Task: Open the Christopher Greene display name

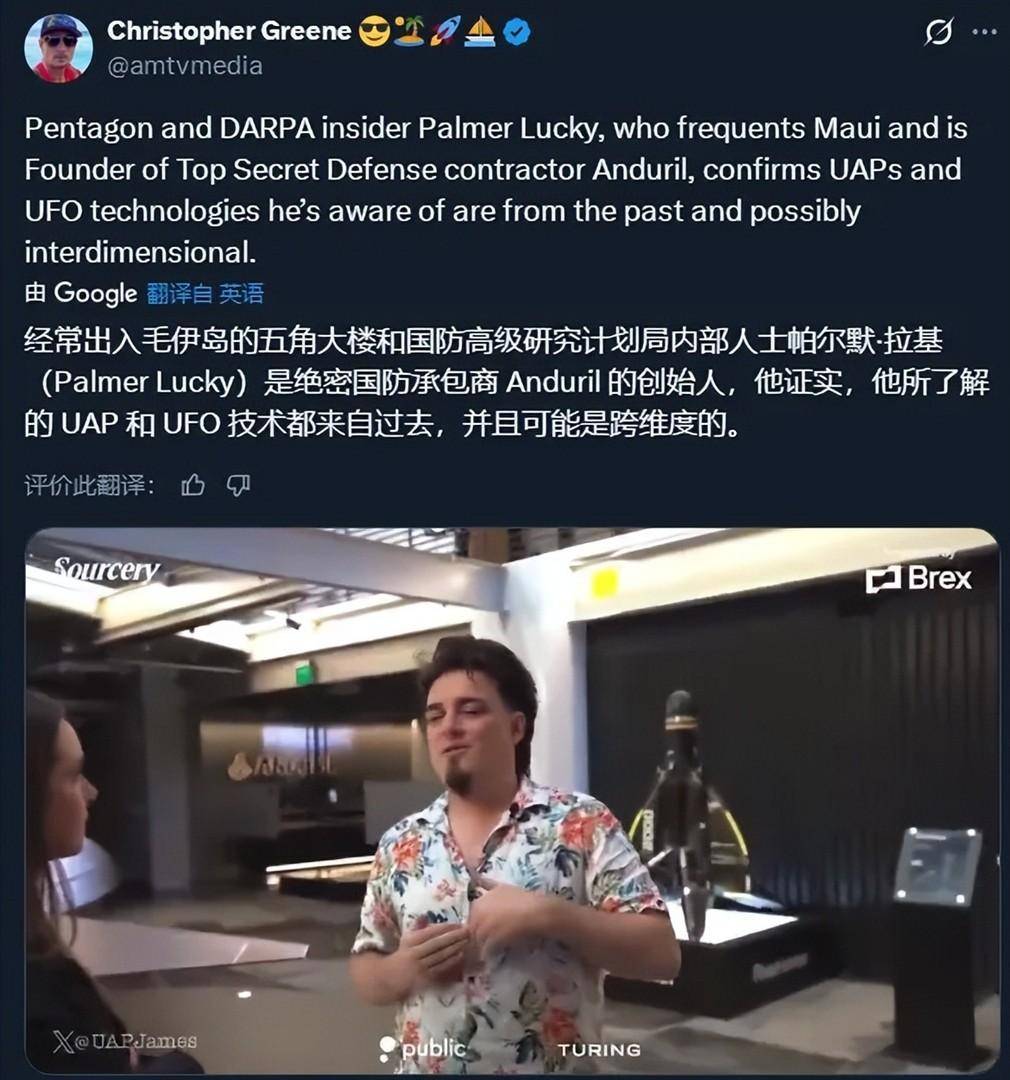Action: [x=229, y=31]
